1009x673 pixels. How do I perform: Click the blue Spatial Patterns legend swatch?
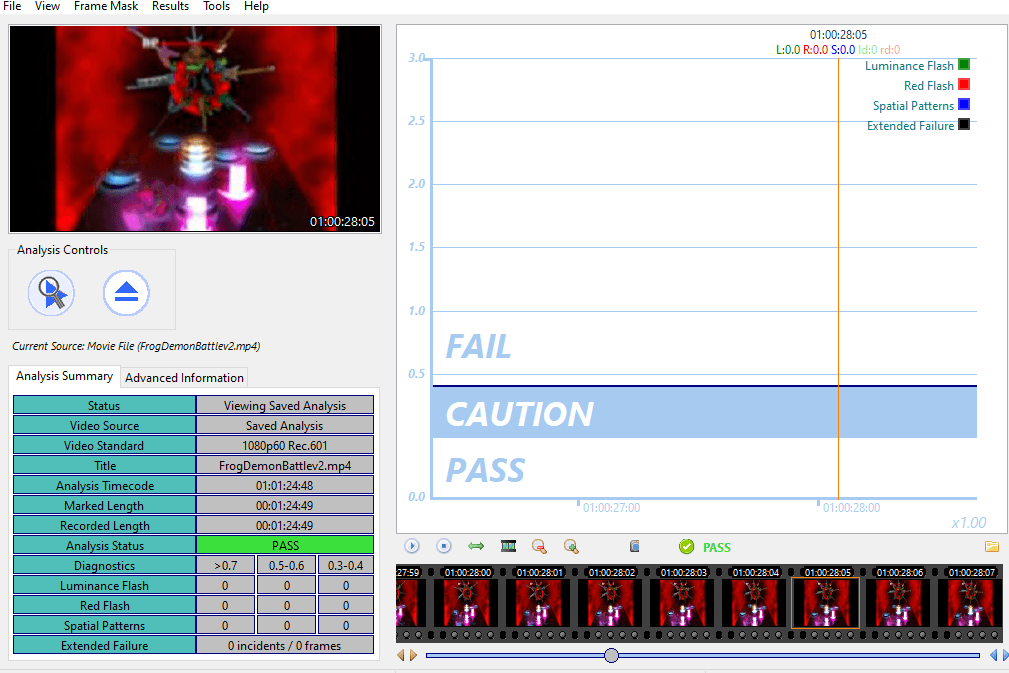pos(963,104)
